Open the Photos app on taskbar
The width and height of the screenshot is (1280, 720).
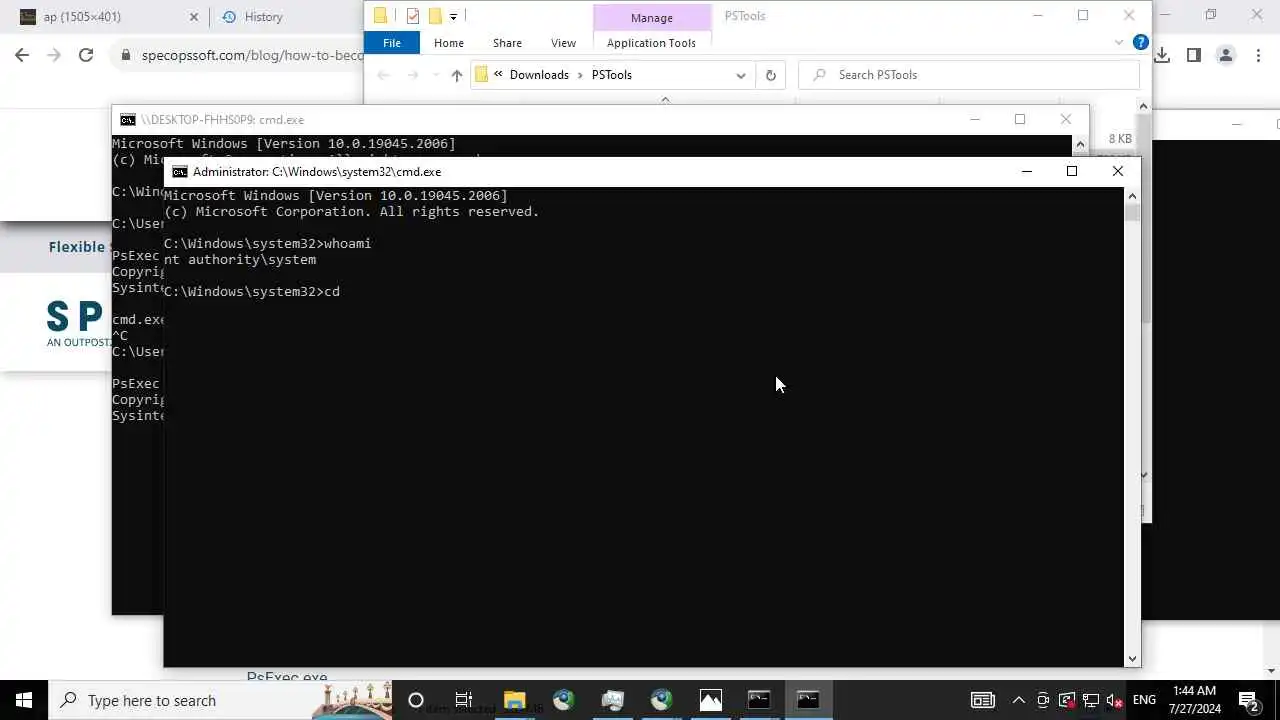coord(710,700)
